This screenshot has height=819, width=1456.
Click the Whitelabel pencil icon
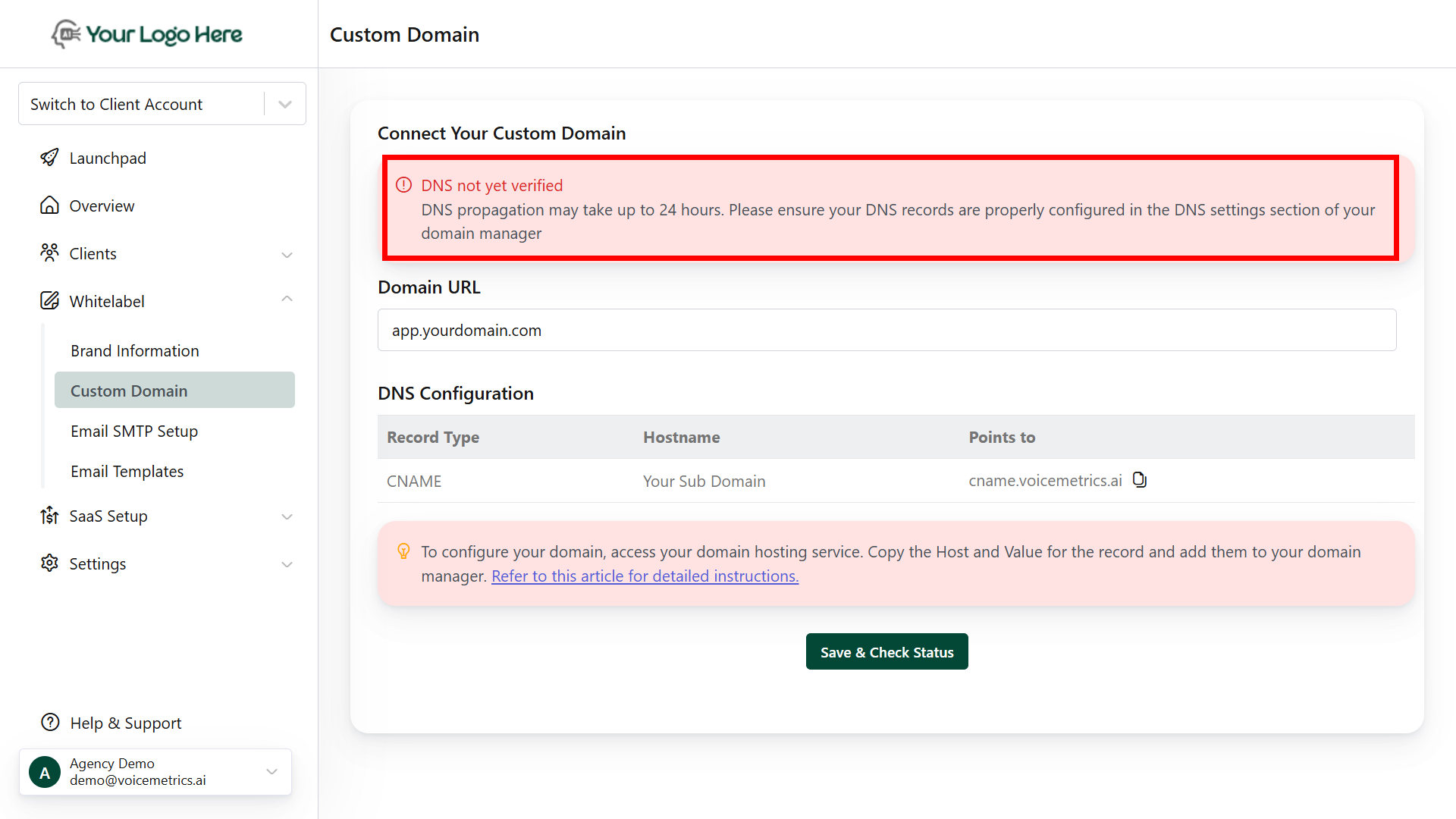[x=49, y=300]
